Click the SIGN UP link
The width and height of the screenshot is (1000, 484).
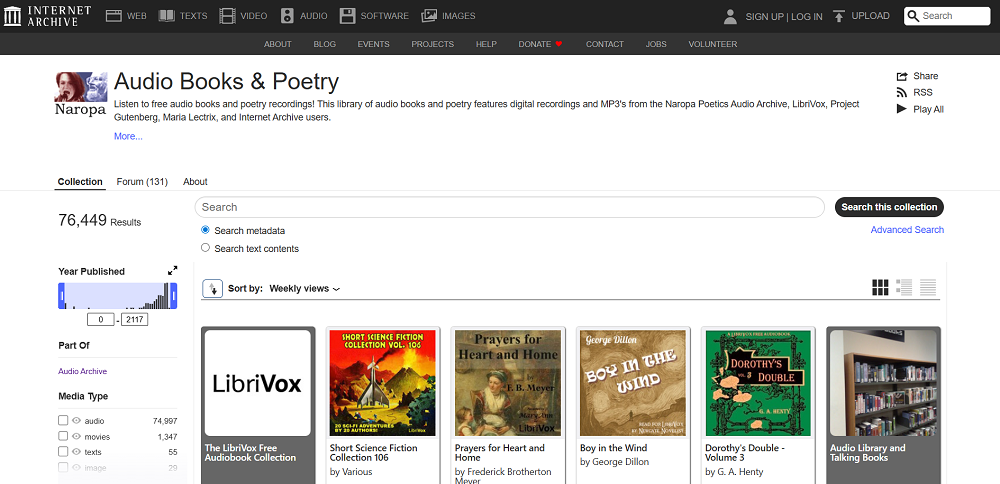[x=764, y=17]
